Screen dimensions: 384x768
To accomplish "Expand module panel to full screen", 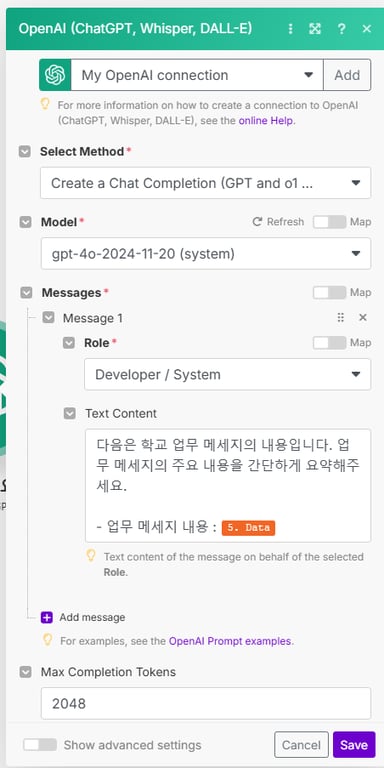I will pyautogui.click(x=314, y=29).
